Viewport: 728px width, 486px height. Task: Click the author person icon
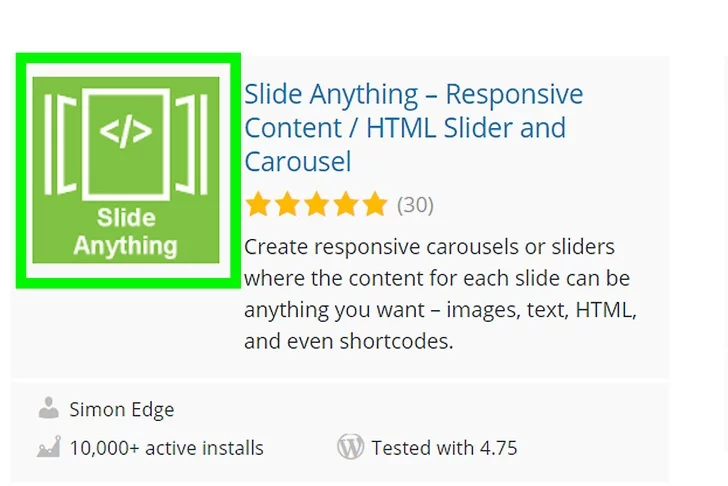(48, 408)
